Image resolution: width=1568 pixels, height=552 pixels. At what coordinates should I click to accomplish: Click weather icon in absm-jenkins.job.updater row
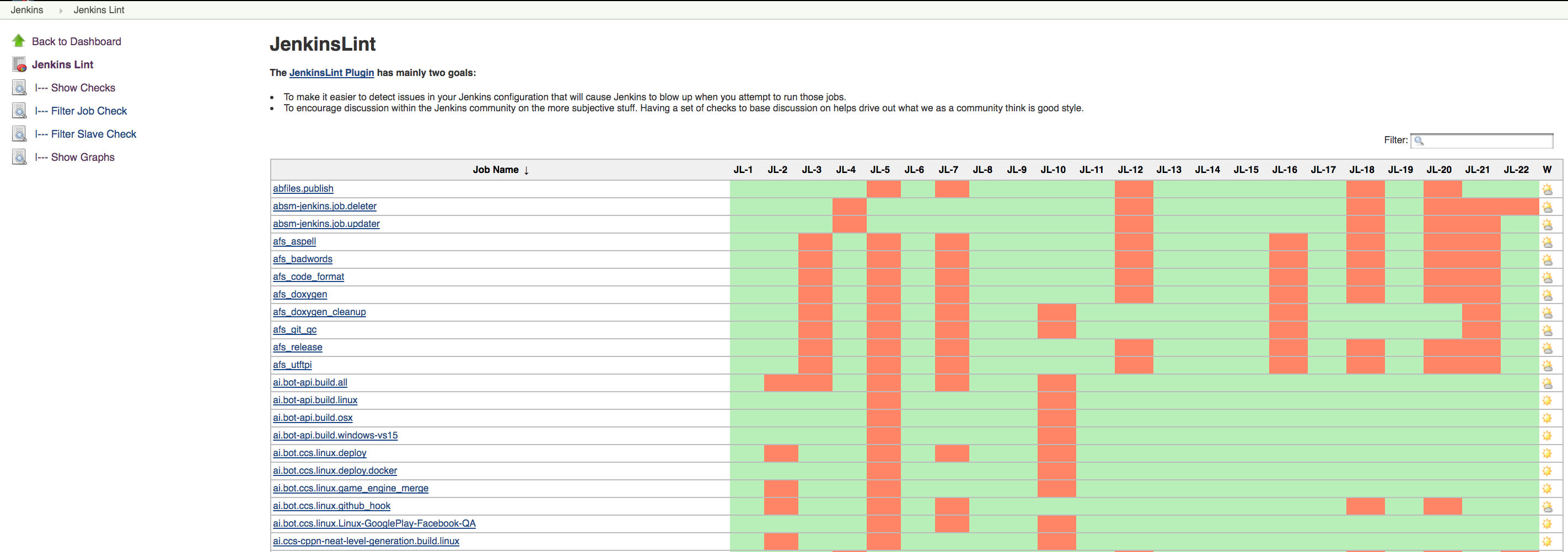1547,224
